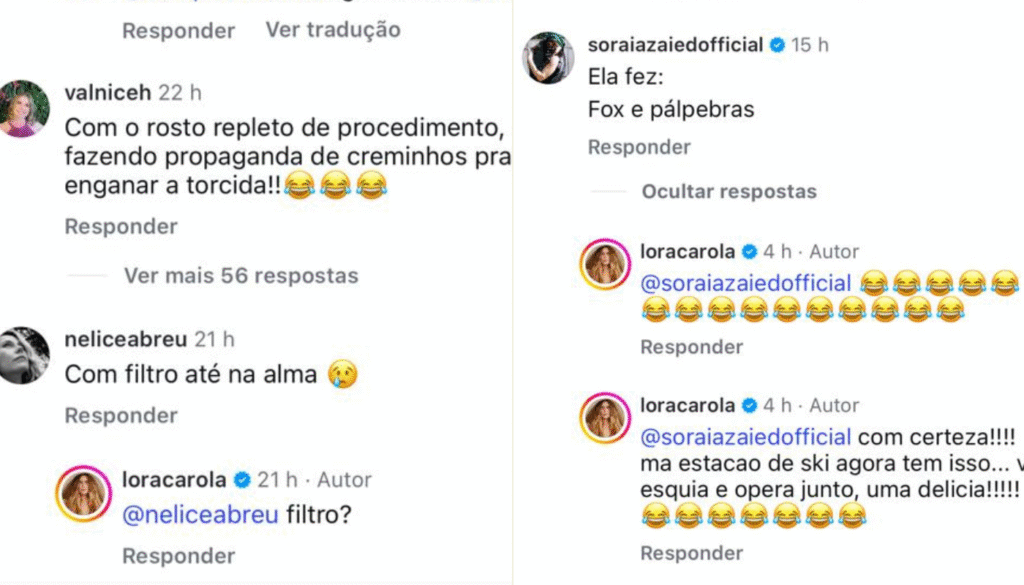The width and height of the screenshot is (1024, 585).
Task: Click loracarola's avatar on the emoji-only reply
Action: (x=605, y=265)
